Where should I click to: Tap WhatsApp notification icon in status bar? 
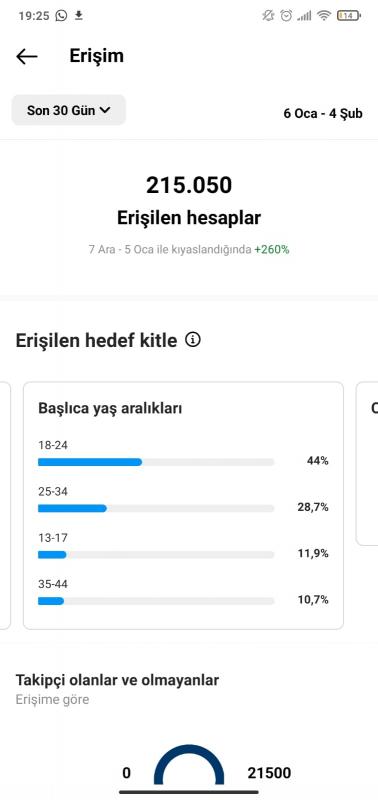tap(61, 16)
